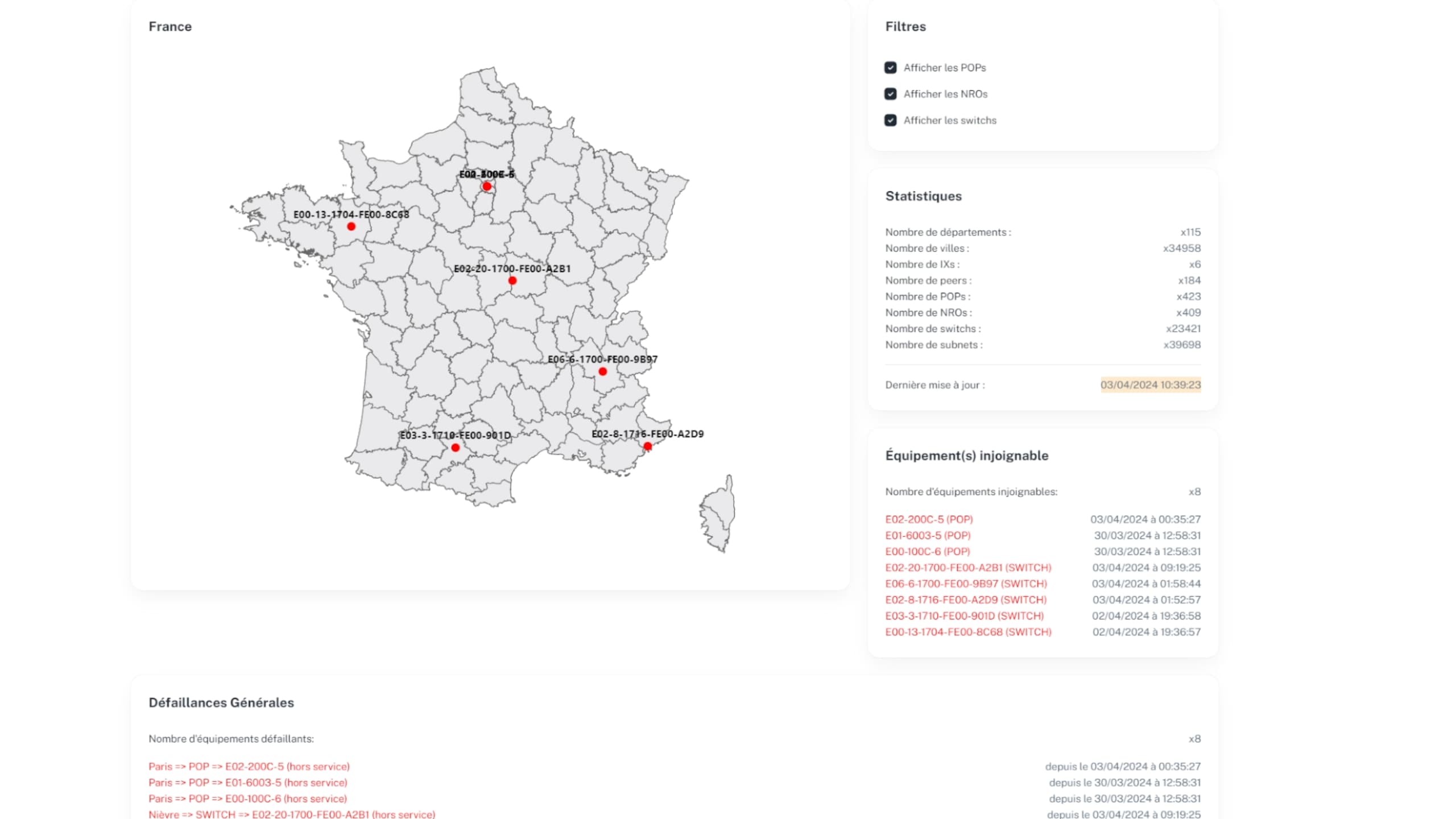The width and height of the screenshot is (1456, 819).
Task: Click highlighted last update timestamp
Action: click(x=1150, y=385)
